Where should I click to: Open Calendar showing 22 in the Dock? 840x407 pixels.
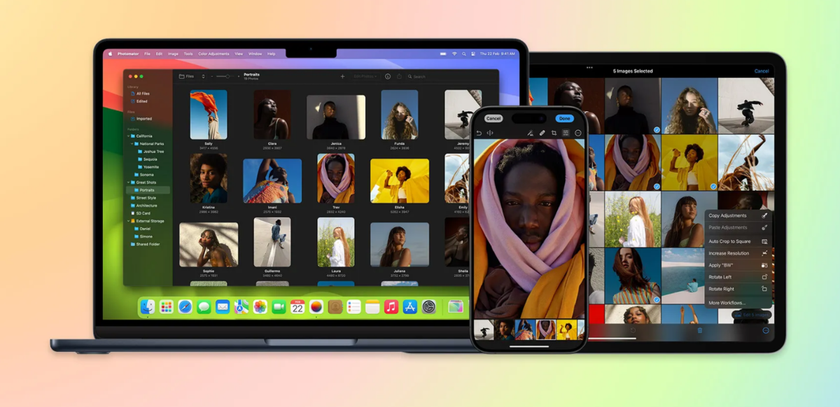[297, 307]
